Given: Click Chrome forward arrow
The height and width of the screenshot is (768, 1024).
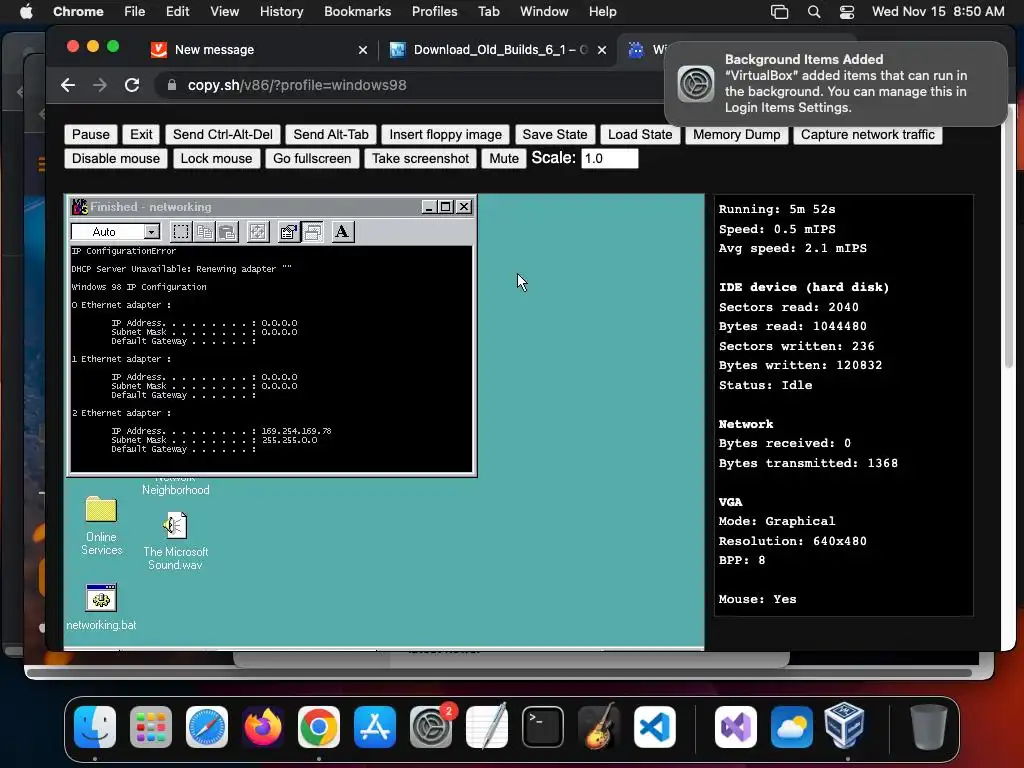Looking at the screenshot, I should pos(100,85).
